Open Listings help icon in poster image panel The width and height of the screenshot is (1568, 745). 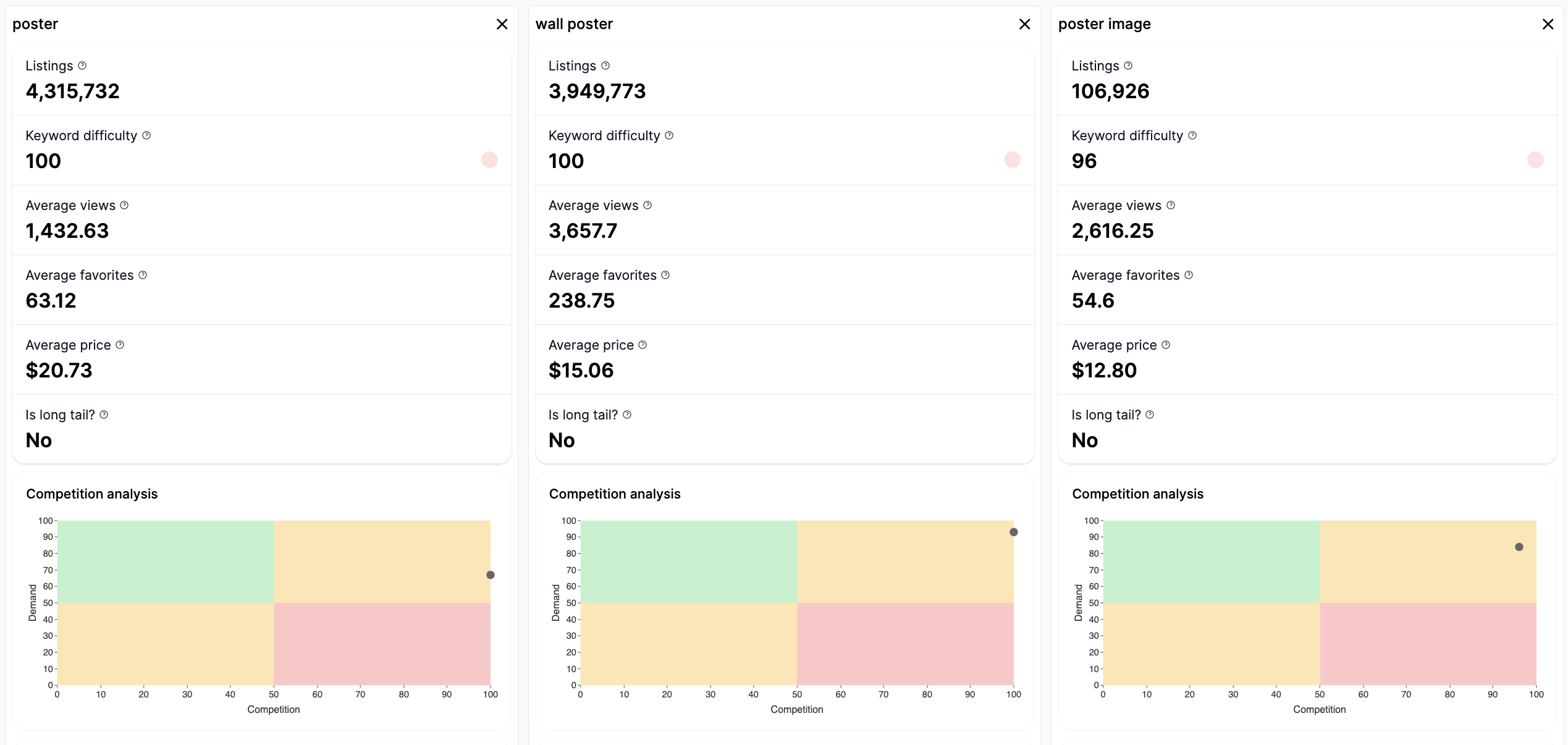point(1128,65)
